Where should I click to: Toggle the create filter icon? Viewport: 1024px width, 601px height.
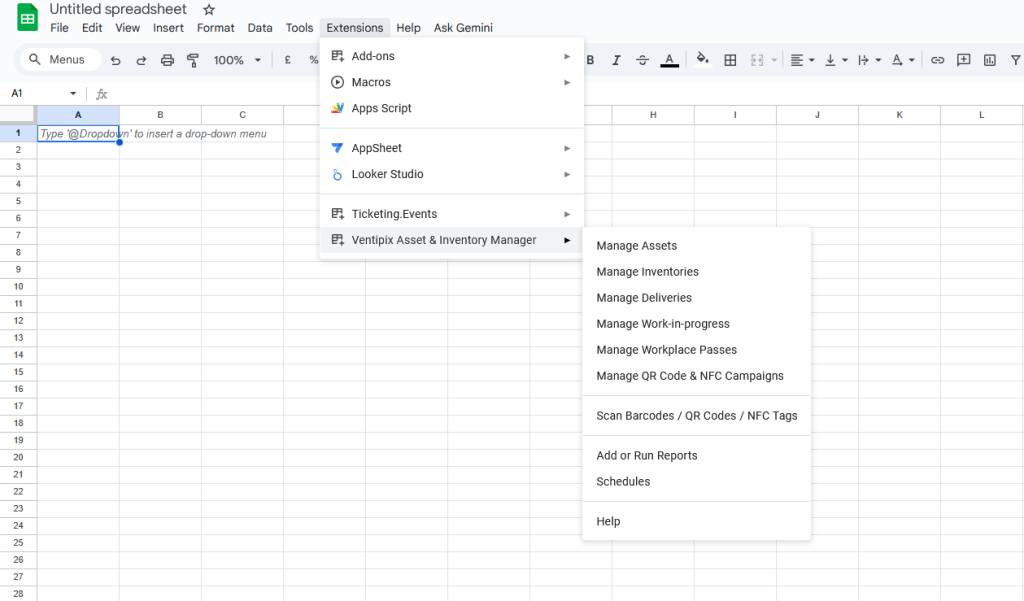[1015, 60]
